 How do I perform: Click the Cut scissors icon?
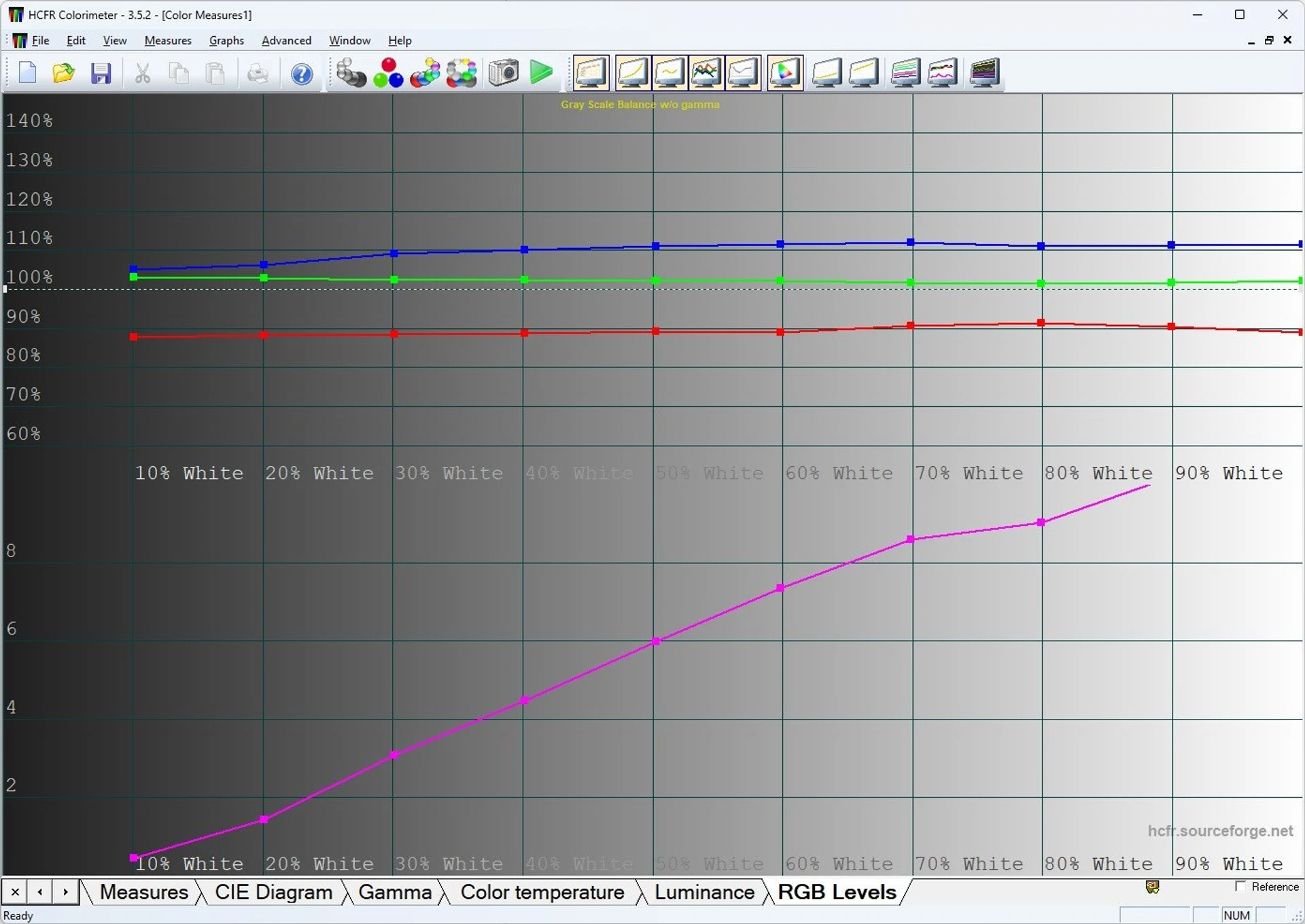tap(143, 73)
